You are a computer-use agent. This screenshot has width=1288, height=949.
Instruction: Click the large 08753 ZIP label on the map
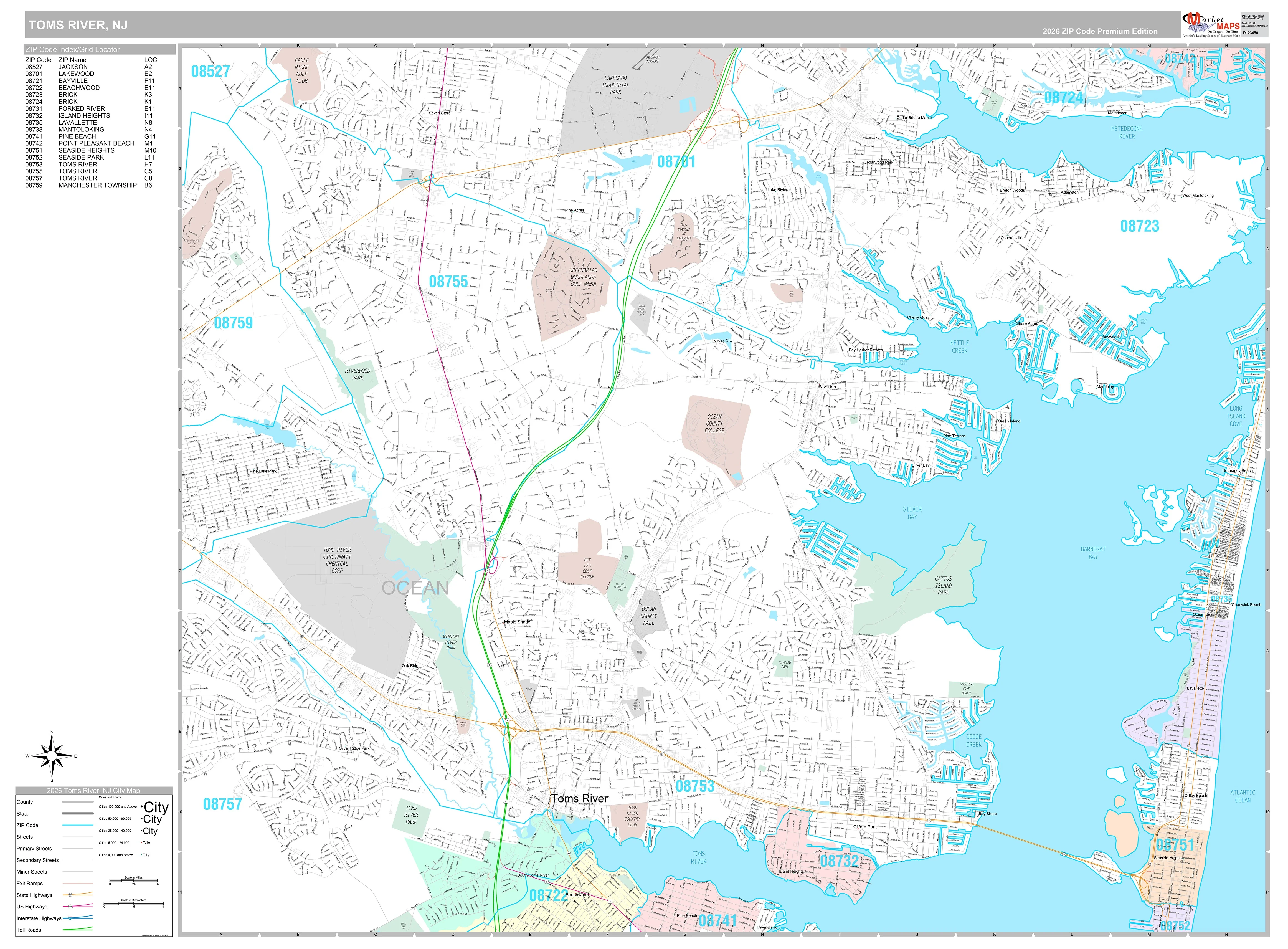695,786
